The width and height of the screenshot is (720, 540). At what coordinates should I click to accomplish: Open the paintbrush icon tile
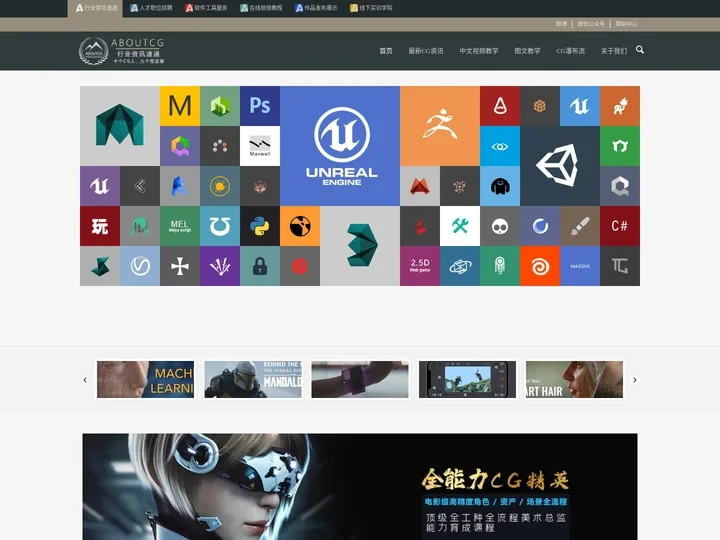coord(580,226)
